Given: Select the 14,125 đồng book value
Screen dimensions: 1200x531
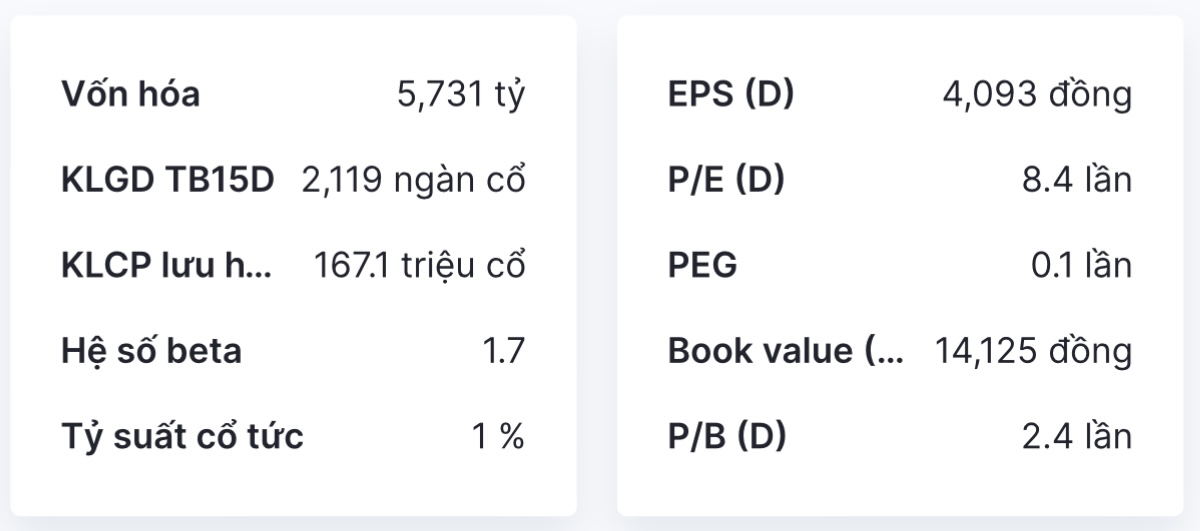Looking at the screenshot, I should tap(1033, 352).
